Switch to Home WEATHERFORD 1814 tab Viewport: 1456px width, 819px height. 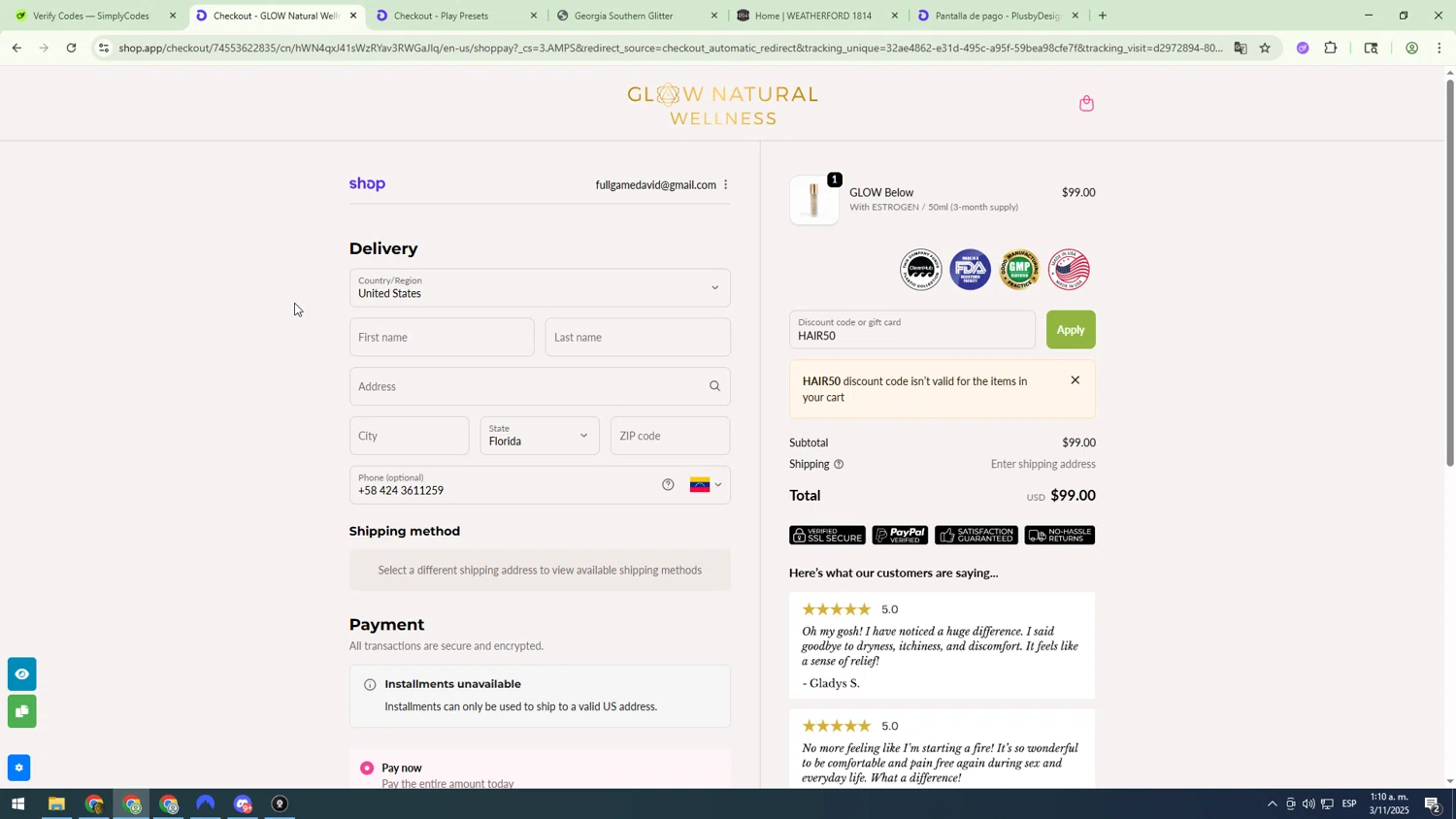point(815,16)
